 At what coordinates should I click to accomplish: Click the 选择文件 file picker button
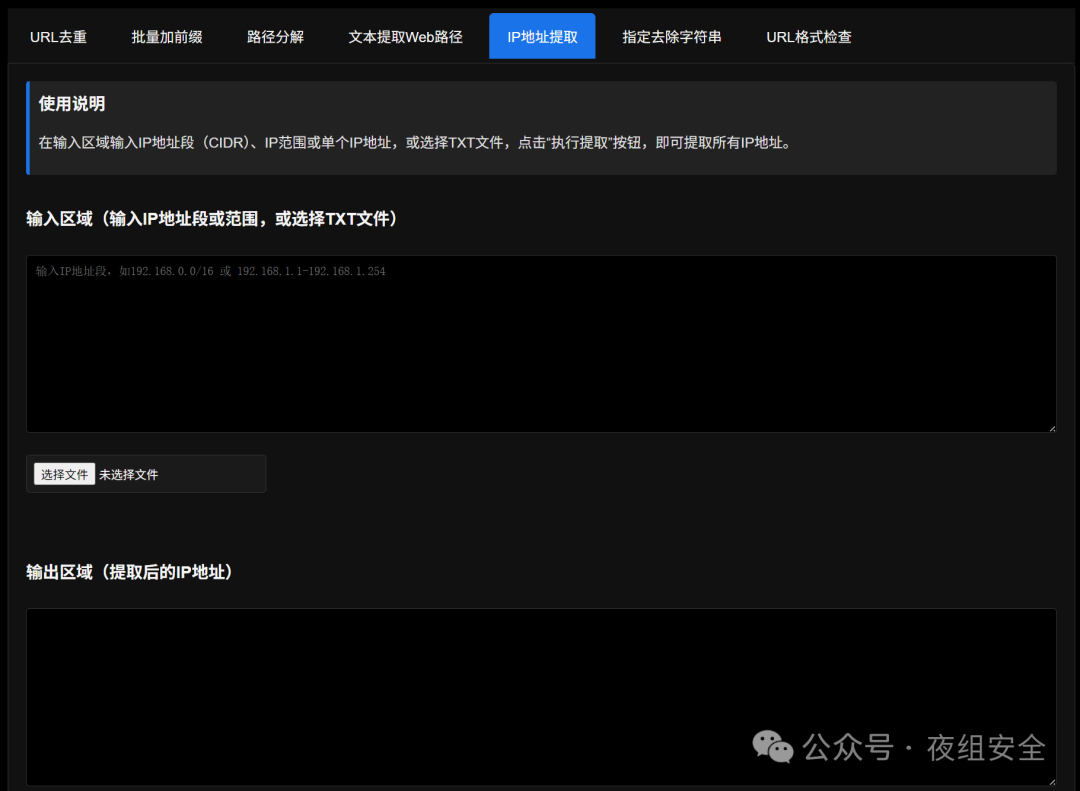tap(64, 473)
